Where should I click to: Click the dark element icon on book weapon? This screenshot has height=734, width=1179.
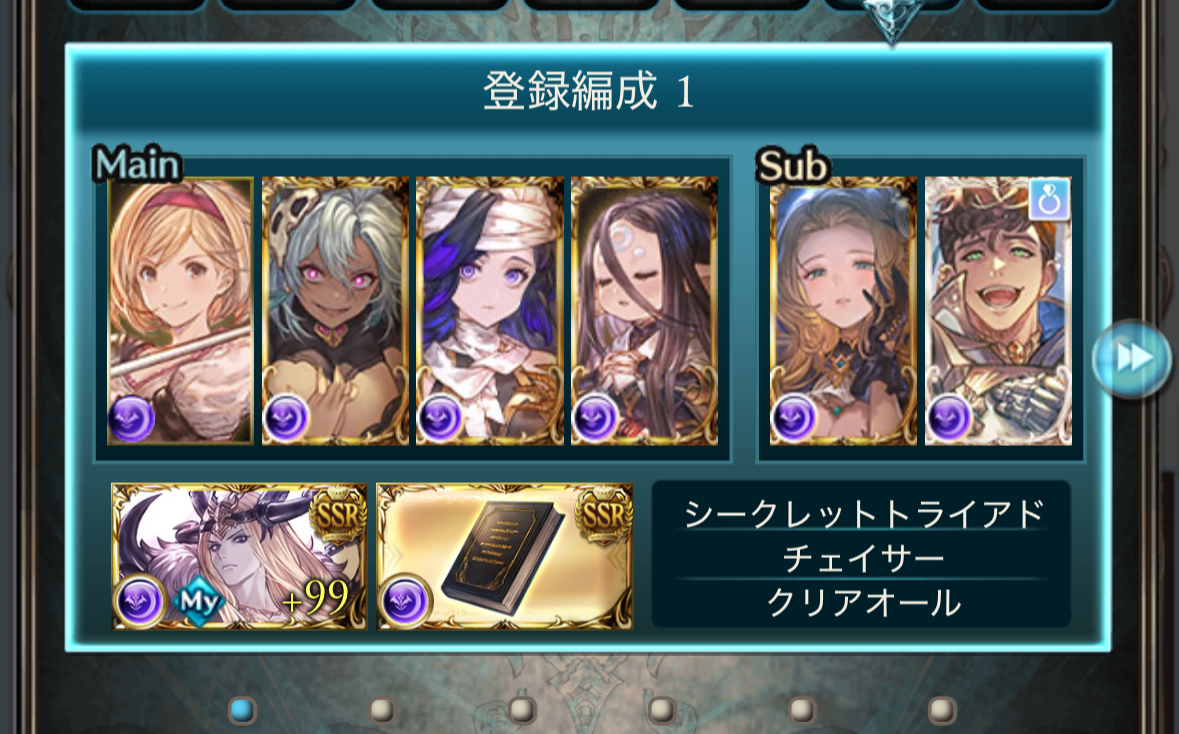pyautogui.click(x=405, y=601)
